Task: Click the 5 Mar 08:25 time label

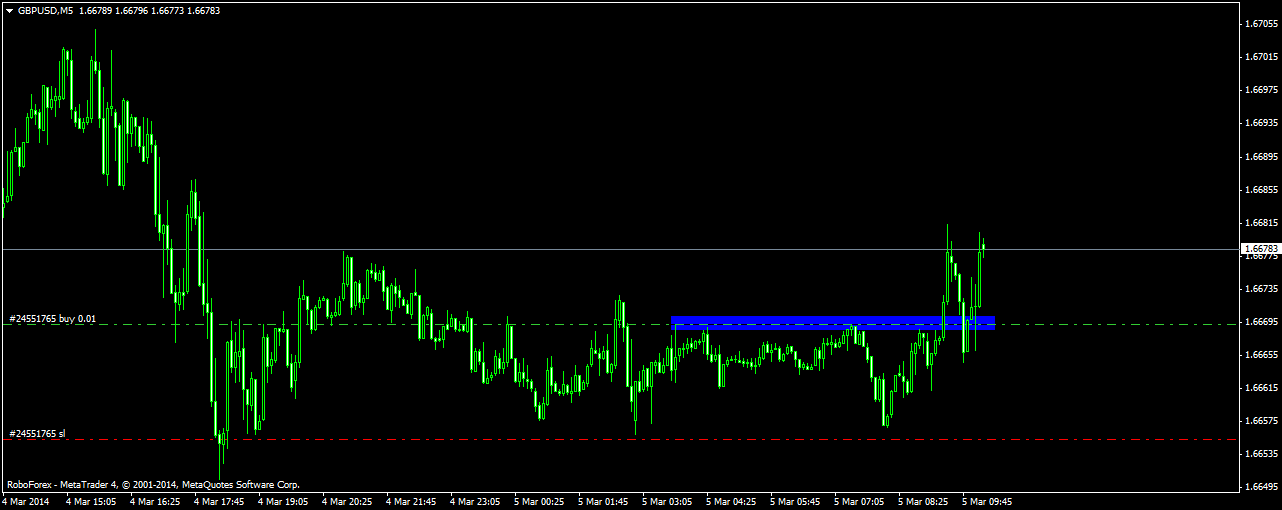Action: (x=924, y=501)
